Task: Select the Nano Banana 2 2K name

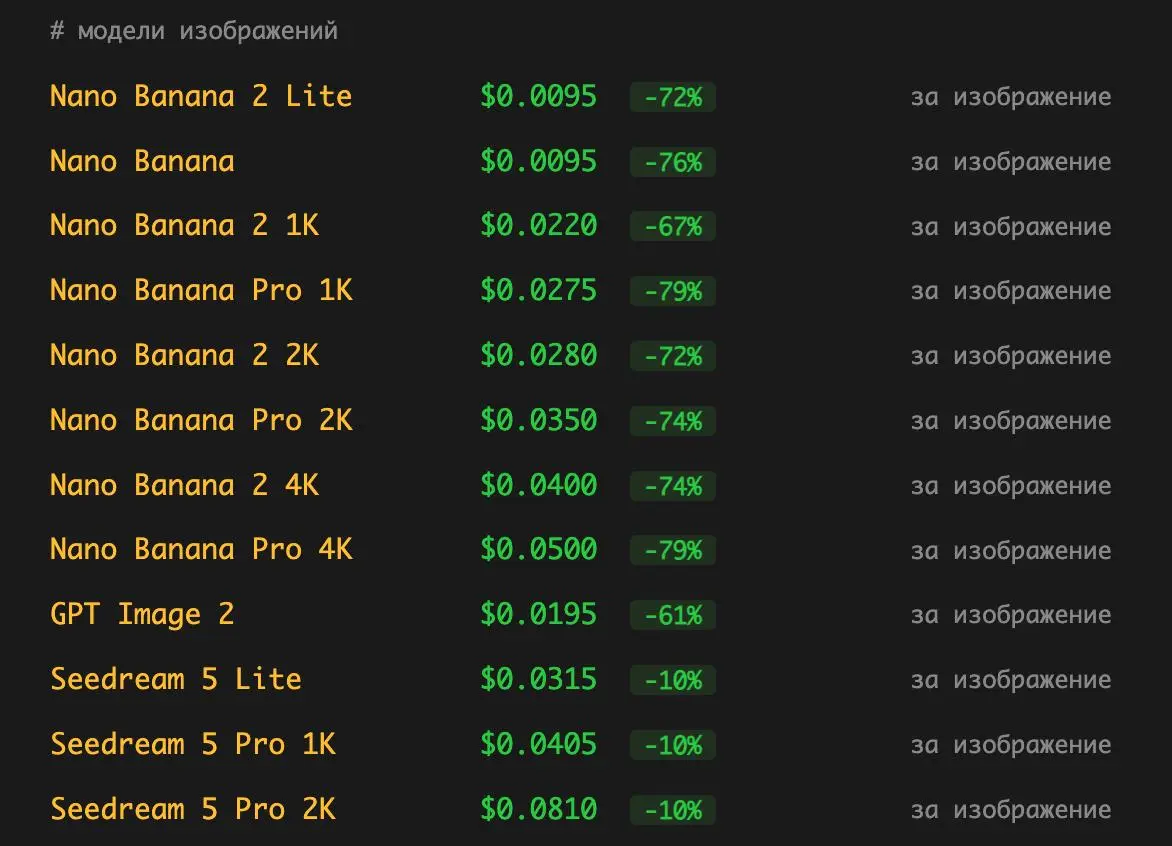Action: pyautogui.click(x=185, y=356)
